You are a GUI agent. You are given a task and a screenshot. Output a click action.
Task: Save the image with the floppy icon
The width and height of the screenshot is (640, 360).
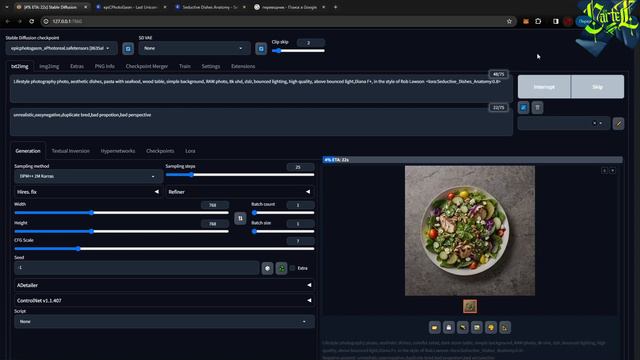pyautogui.click(x=449, y=327)
